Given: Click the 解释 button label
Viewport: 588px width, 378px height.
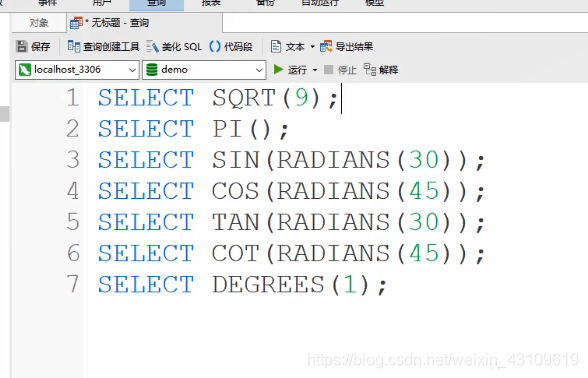Looking at the screenshot, I should coord(388,70).
